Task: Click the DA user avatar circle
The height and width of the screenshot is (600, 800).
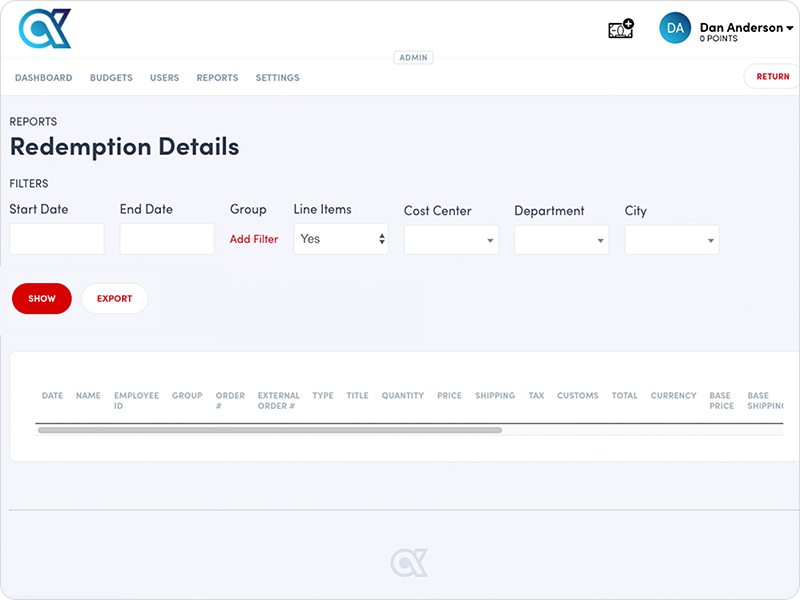Action: click(675, 29)
